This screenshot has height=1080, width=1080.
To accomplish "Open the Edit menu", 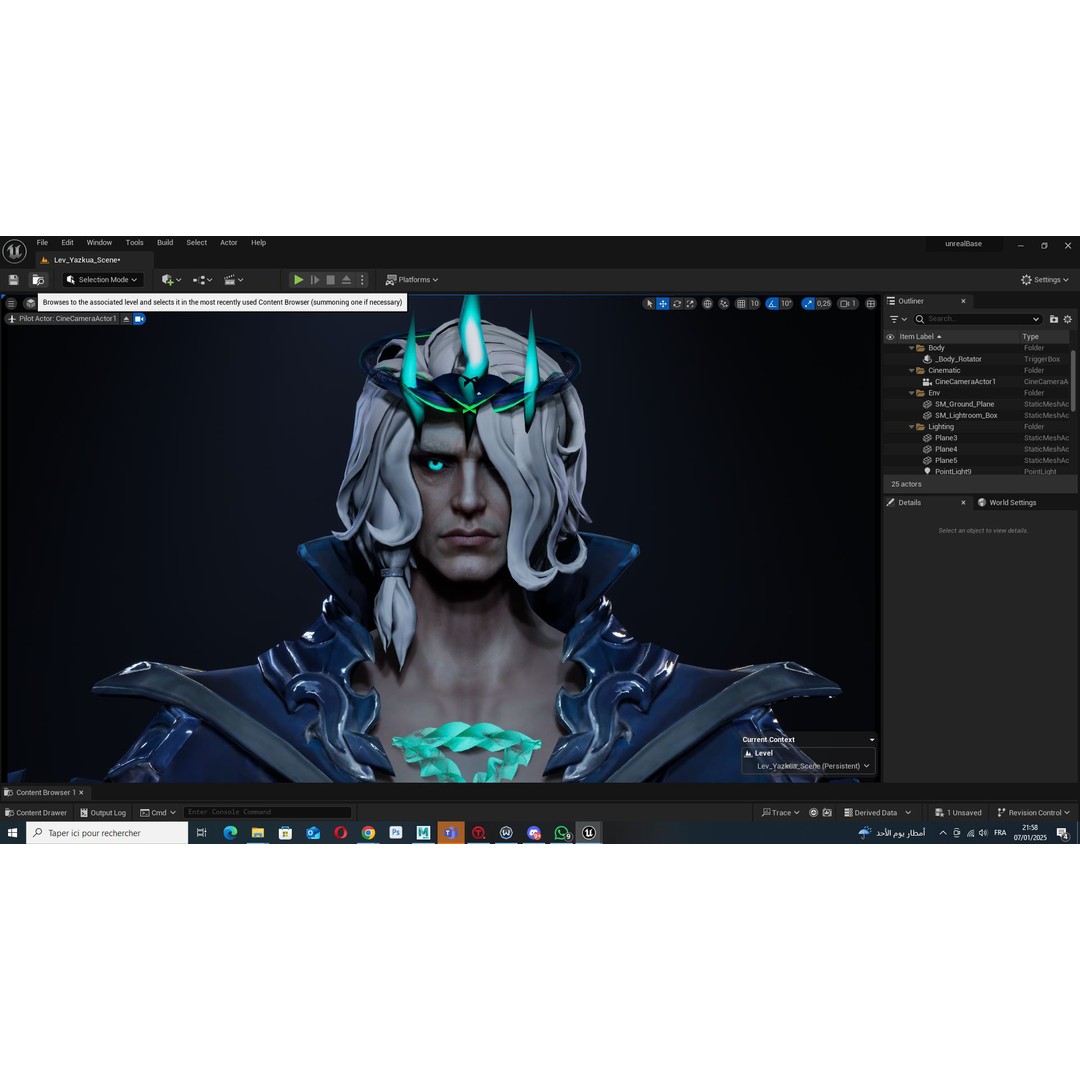I will click(x=68, y=242).
